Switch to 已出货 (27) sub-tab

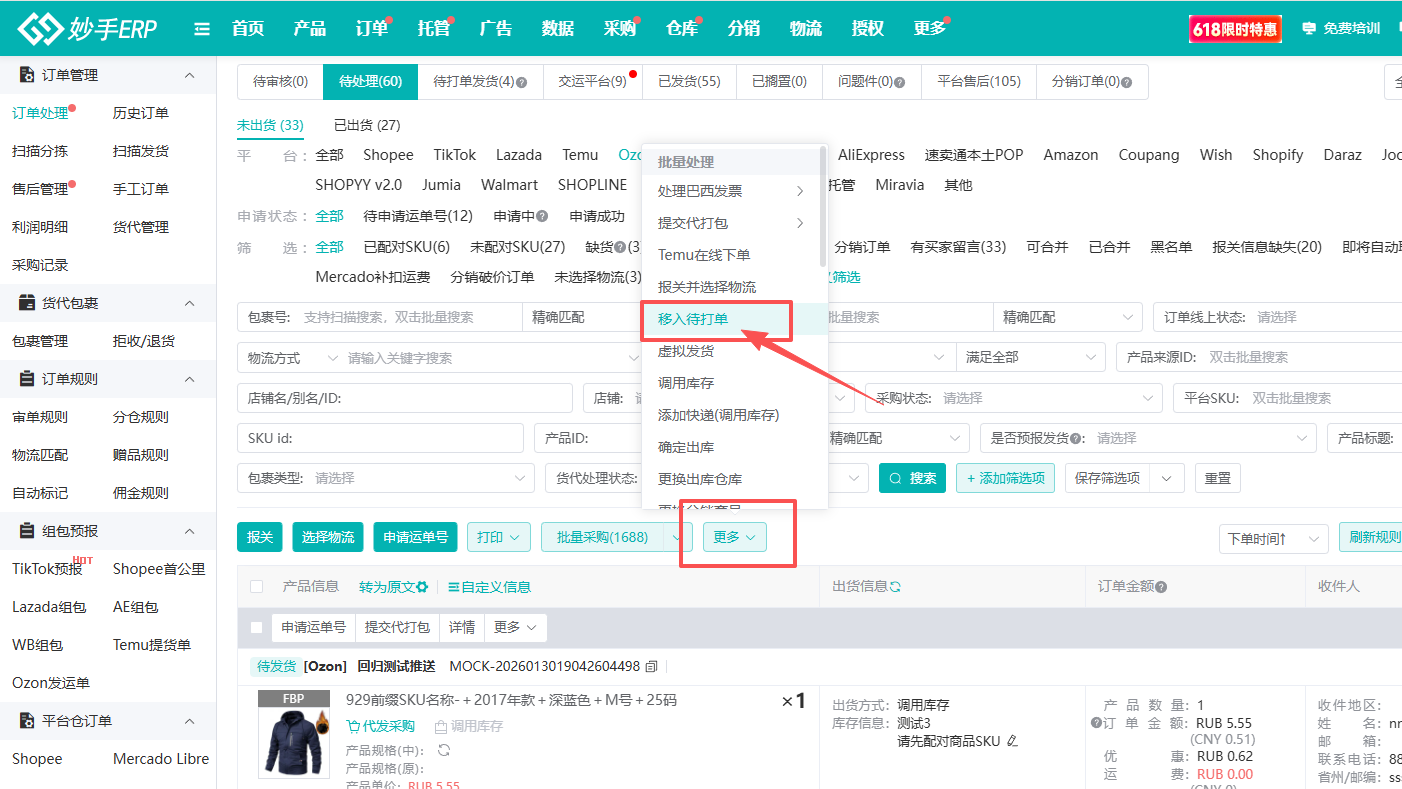pyautogui.click(x=367, y=125)
